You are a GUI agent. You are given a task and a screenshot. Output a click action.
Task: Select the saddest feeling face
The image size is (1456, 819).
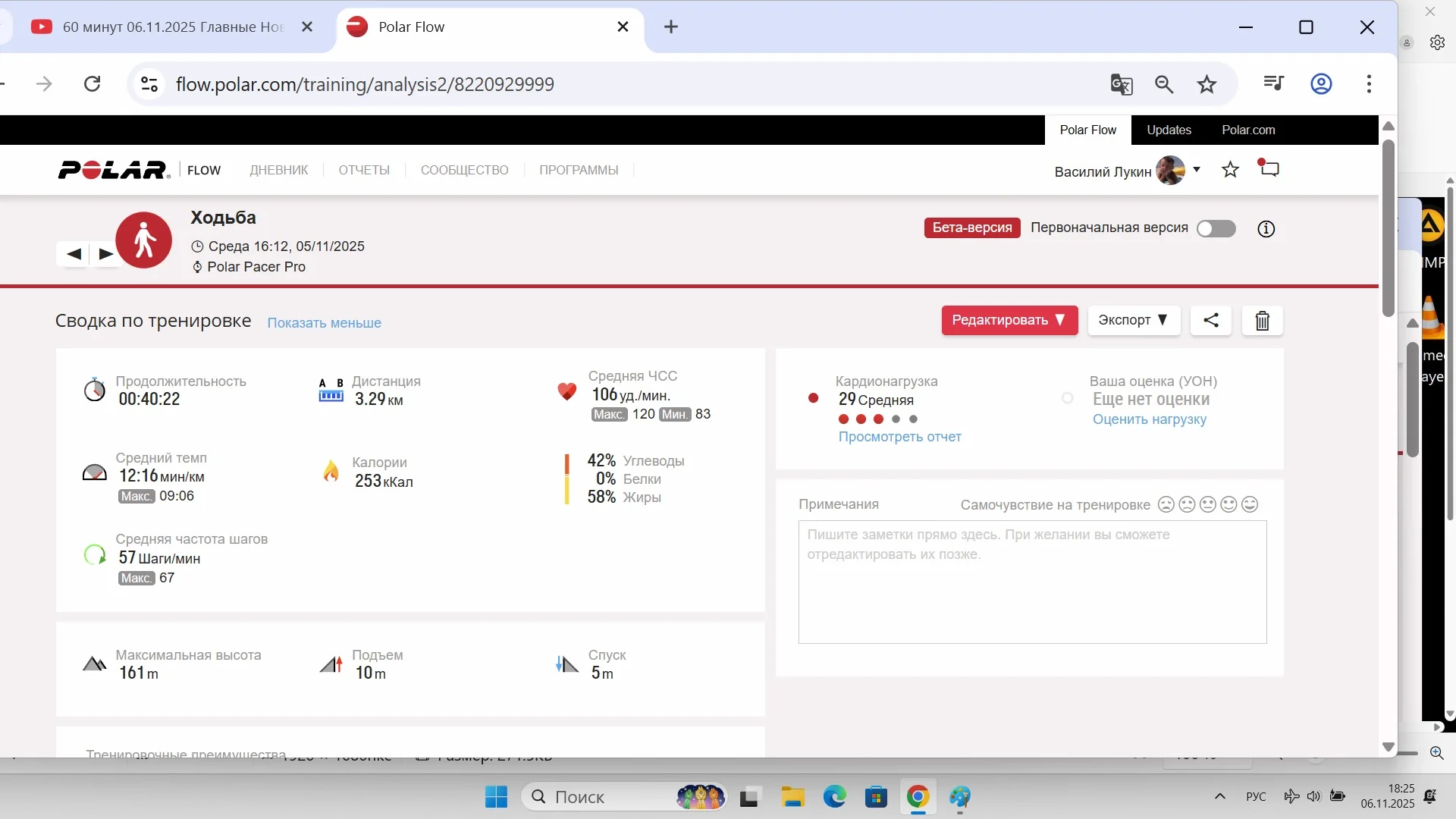(1166, 504)
